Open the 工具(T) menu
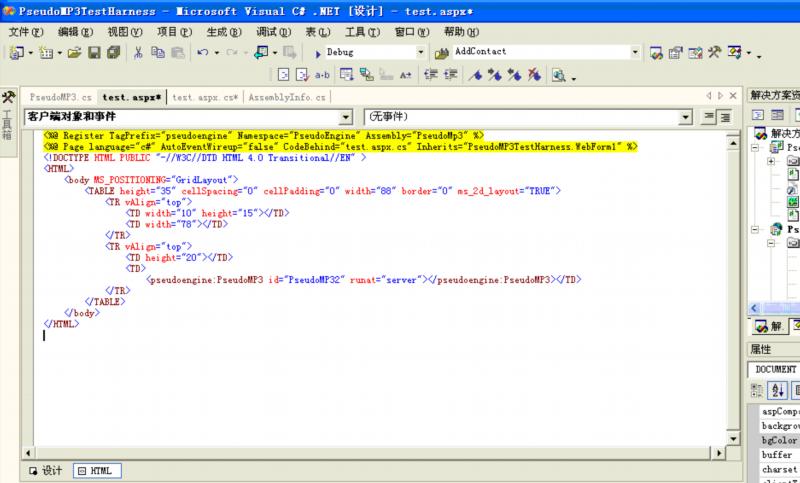 tap(362, 32)
